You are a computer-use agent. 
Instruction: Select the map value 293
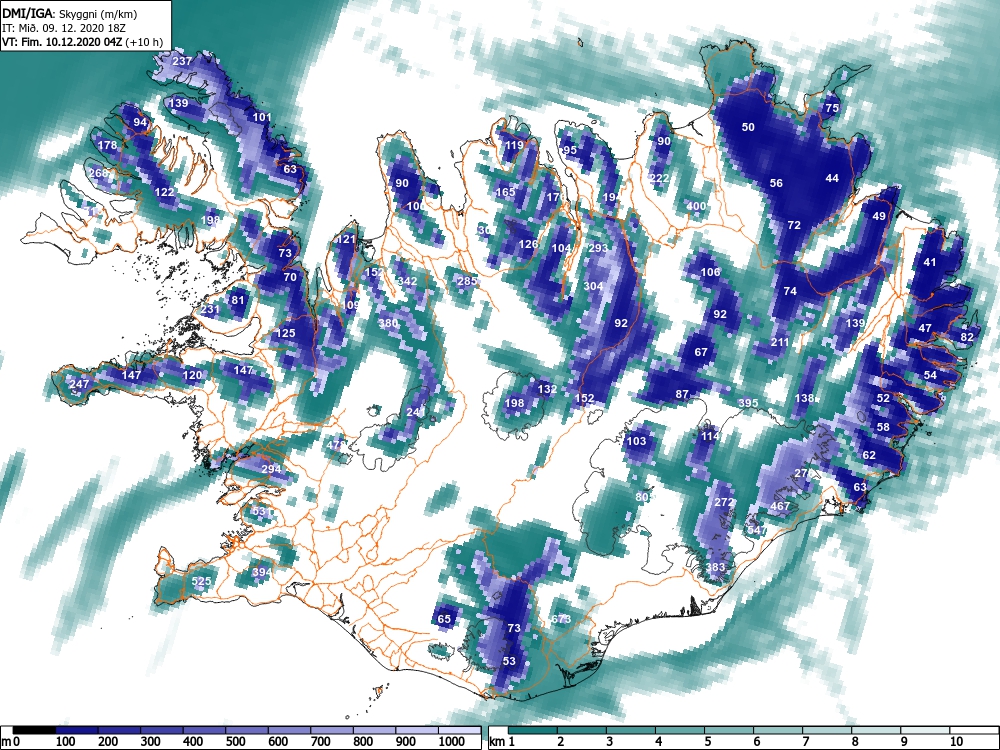coord(598,247)
